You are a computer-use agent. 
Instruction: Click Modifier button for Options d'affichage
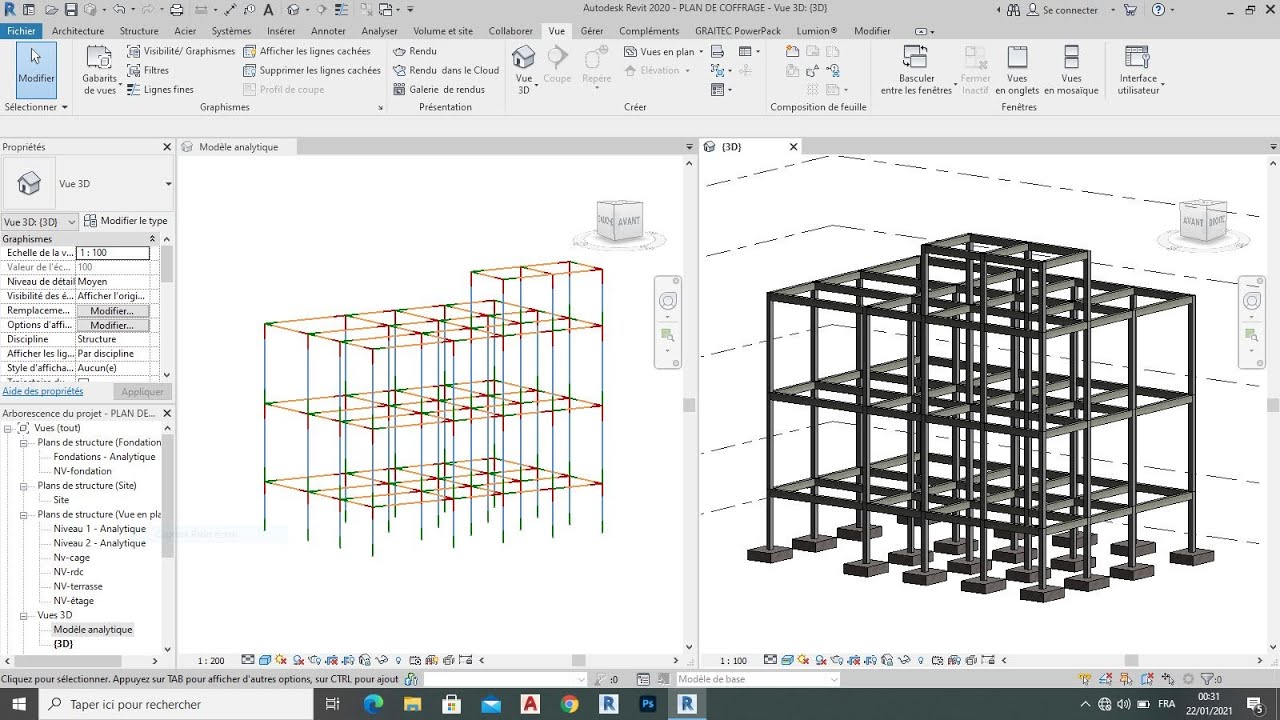112,325
